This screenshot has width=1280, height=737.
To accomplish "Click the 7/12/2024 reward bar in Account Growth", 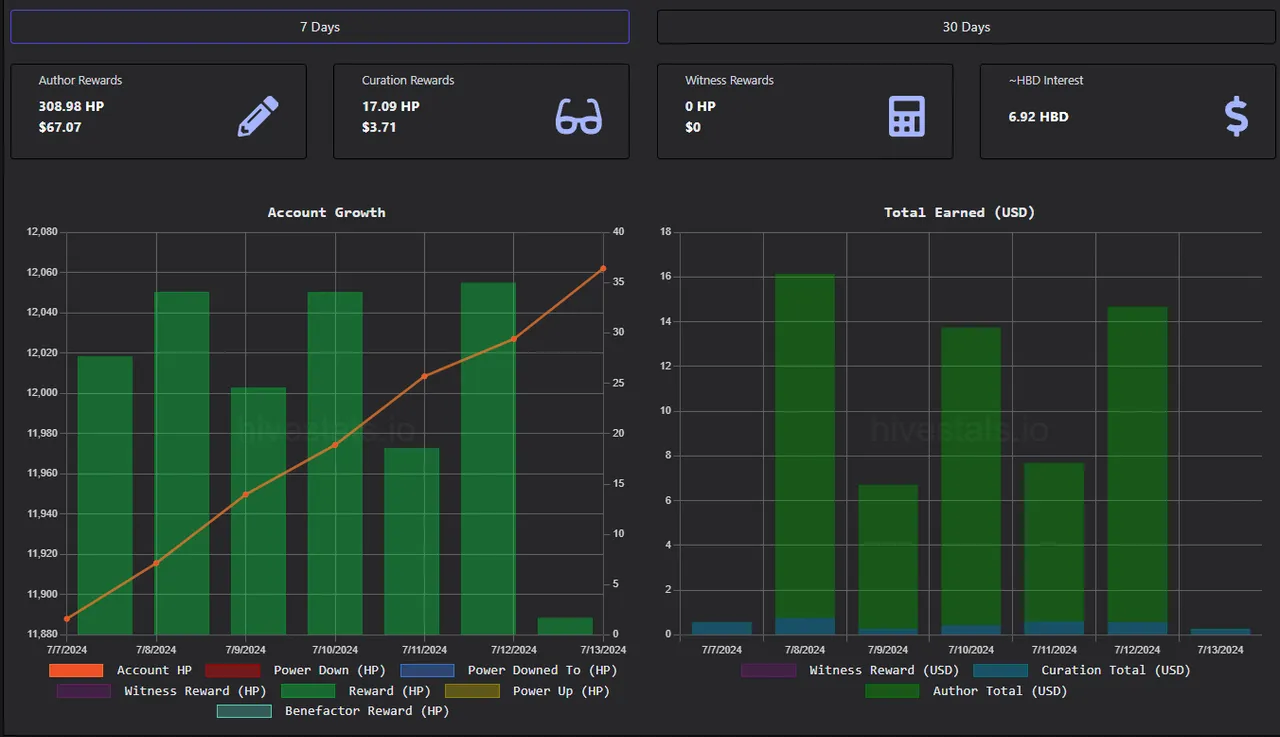I will [488, 458].
